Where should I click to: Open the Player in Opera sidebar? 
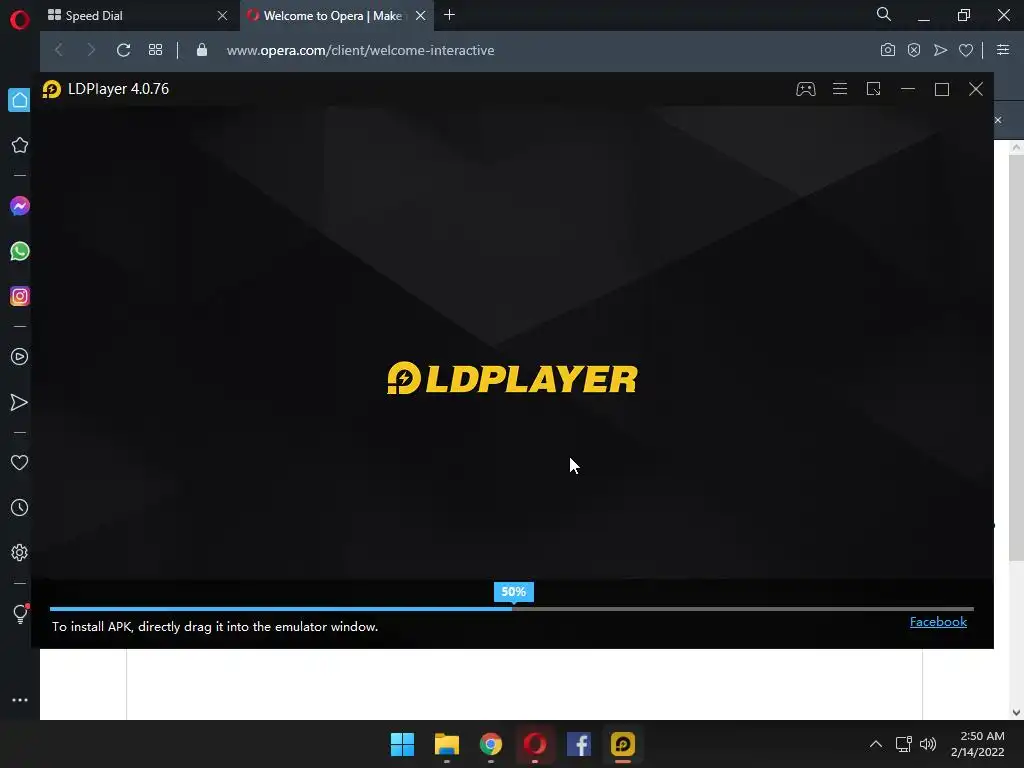click(20, 357)
